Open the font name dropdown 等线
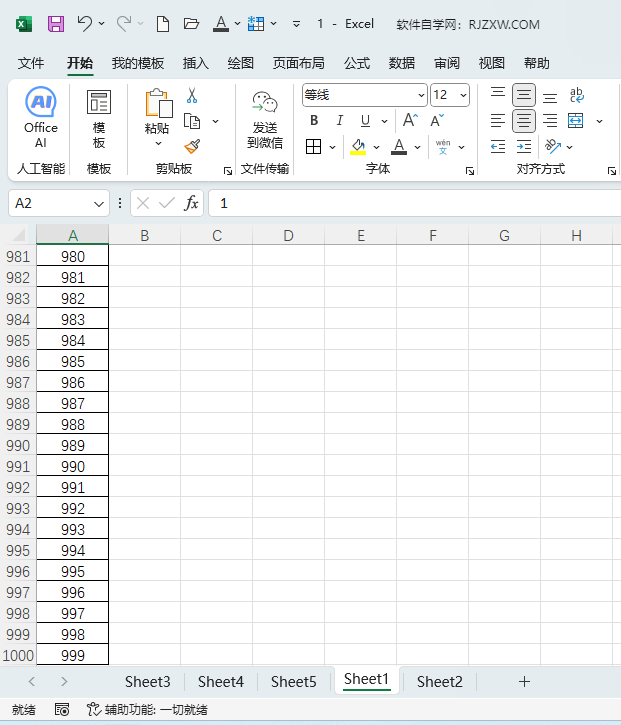621x725 pixels. point(421,95)
